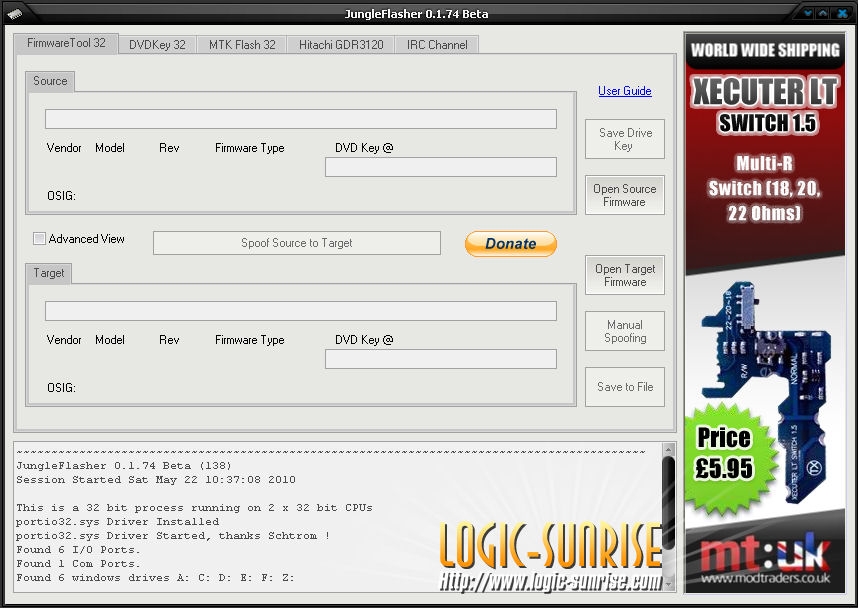858x608 pixels.
Task: Open the DVDKey 32 tab
Action: [x=158, y=45]
